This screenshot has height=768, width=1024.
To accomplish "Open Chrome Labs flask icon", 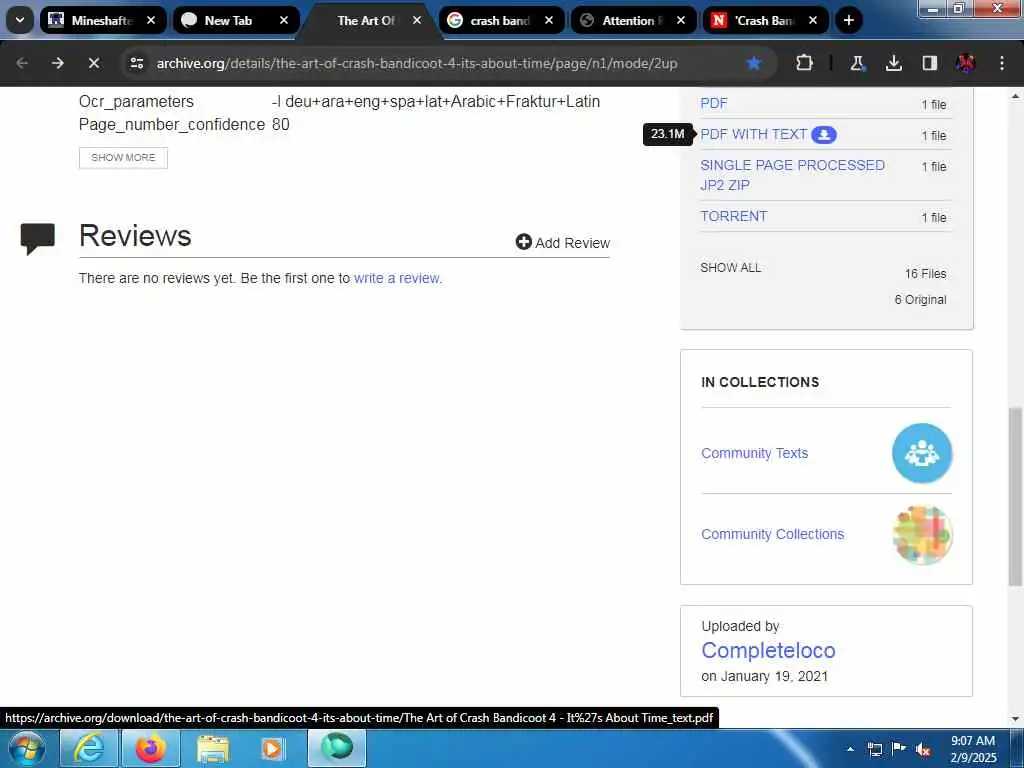I will (857, 63).
